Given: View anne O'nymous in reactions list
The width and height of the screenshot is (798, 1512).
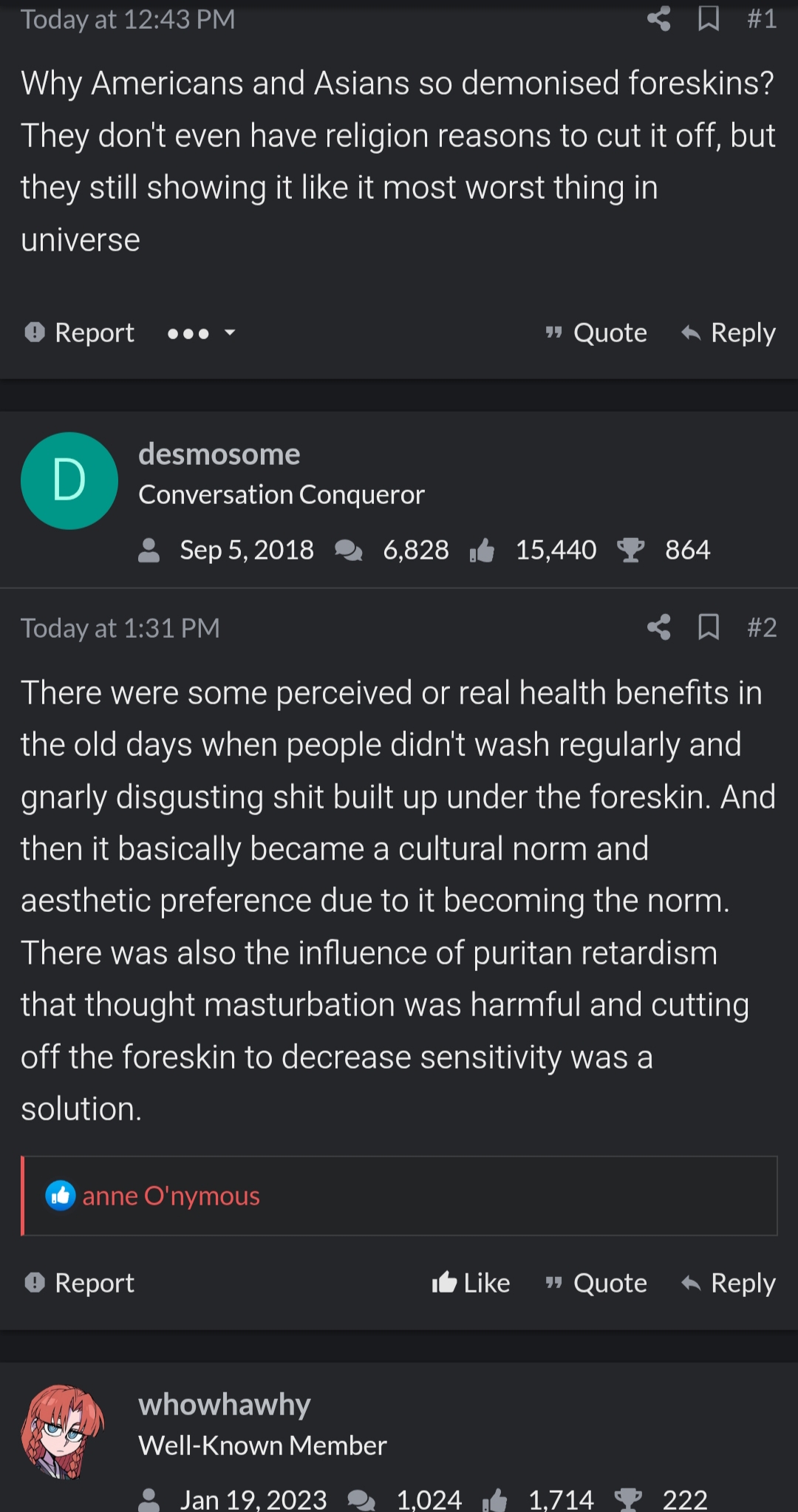Looking at the screenshot, I should pyautogui.click(x=171, y=1196).
